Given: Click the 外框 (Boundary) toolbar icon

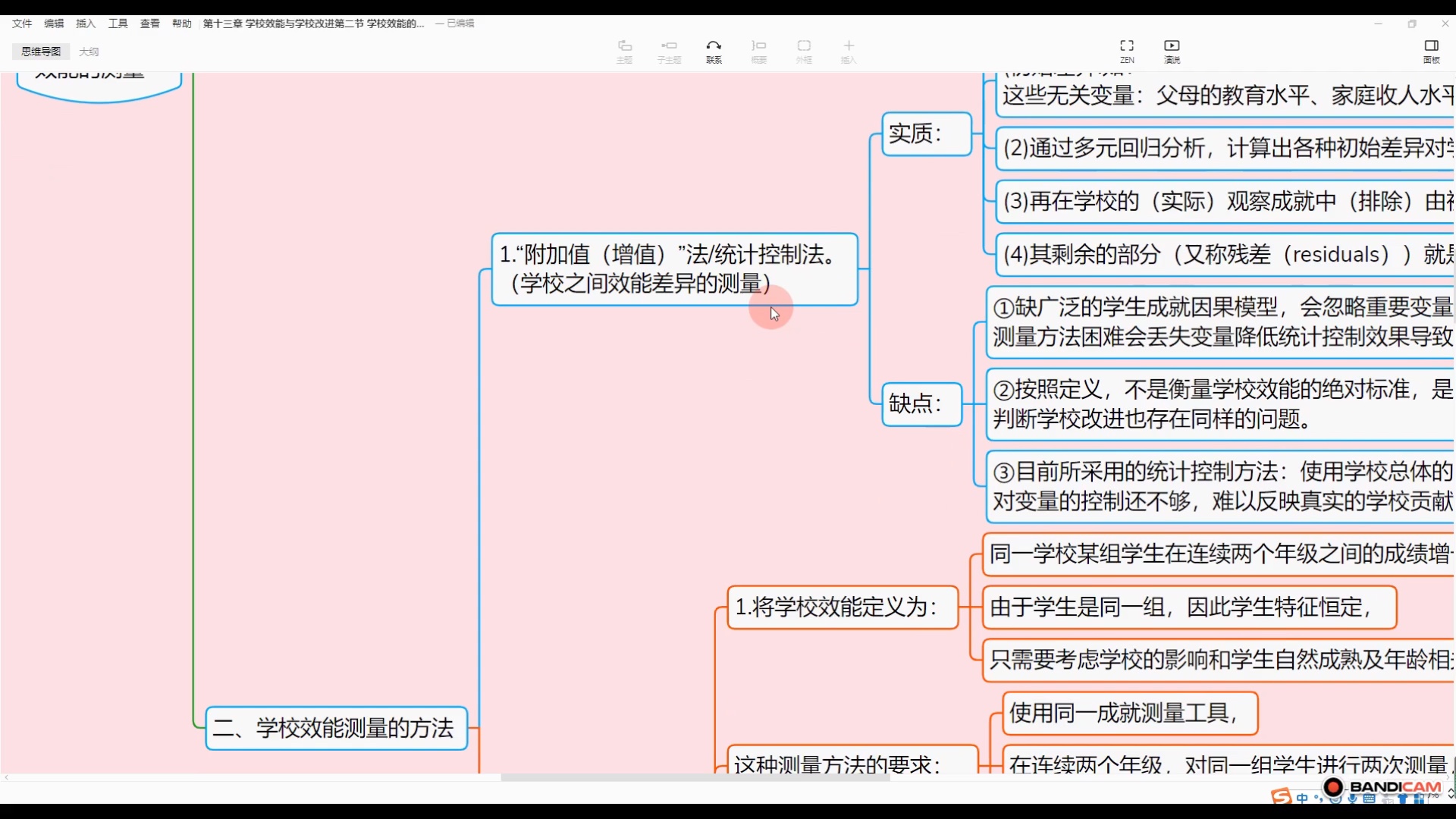Looking at the screenshot, I should [804, 52].
